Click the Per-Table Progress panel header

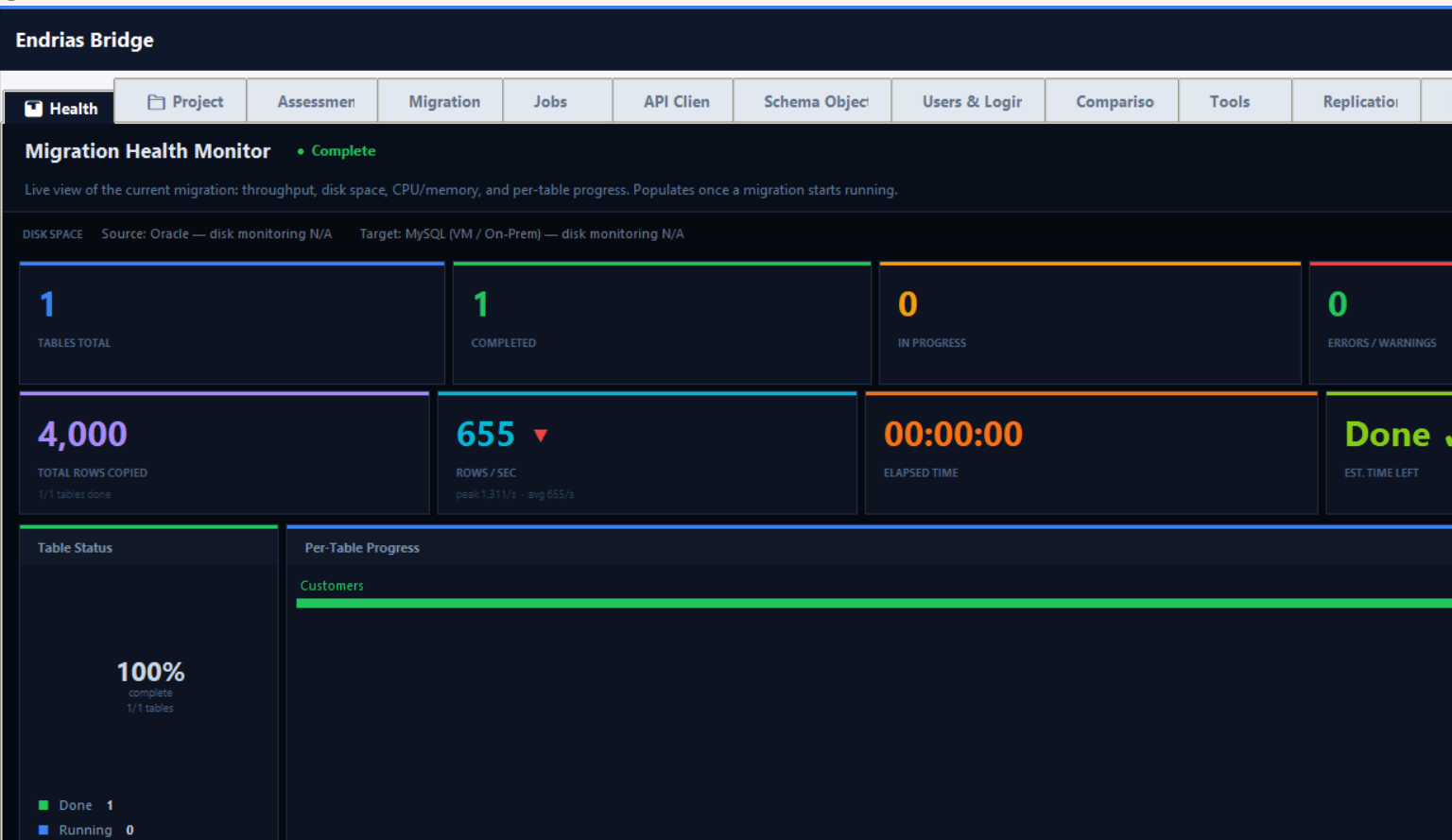point(869,547)
